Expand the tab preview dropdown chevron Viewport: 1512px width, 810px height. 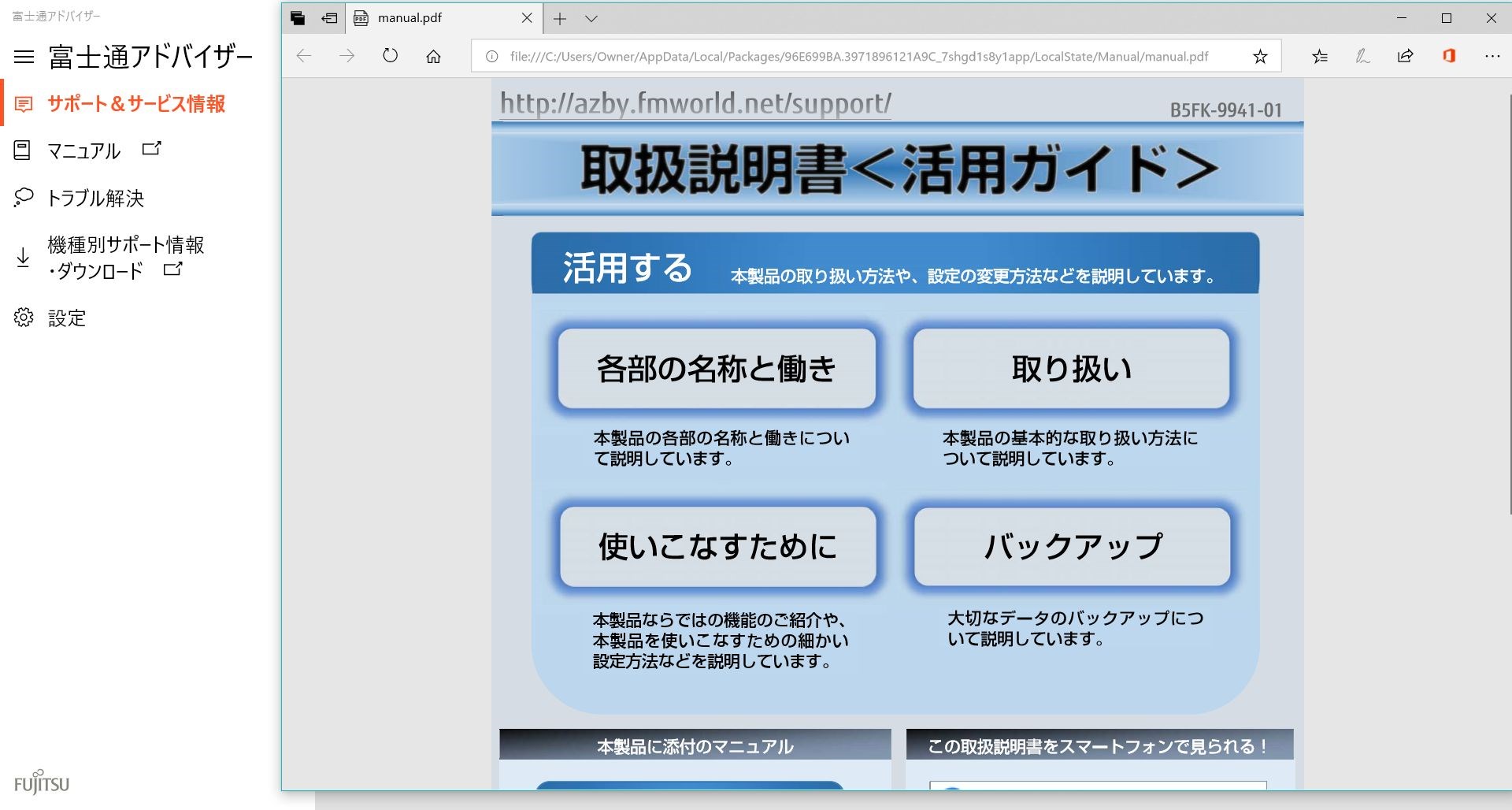591,18
